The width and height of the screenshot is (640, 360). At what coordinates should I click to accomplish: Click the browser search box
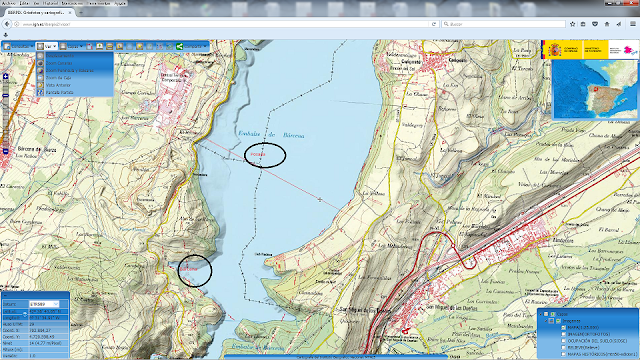click(503, 24)
